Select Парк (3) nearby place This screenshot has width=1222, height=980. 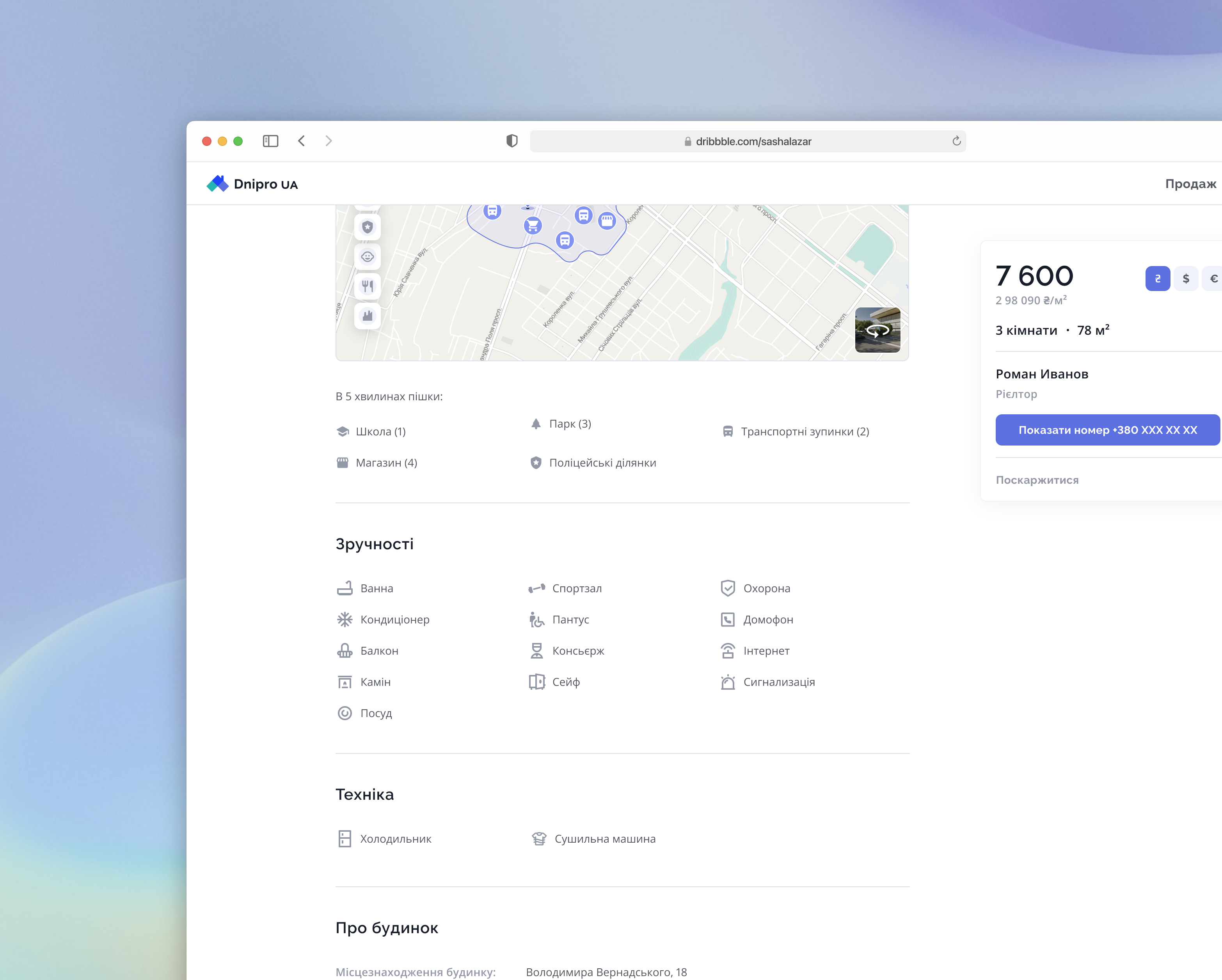click(561, 424)
